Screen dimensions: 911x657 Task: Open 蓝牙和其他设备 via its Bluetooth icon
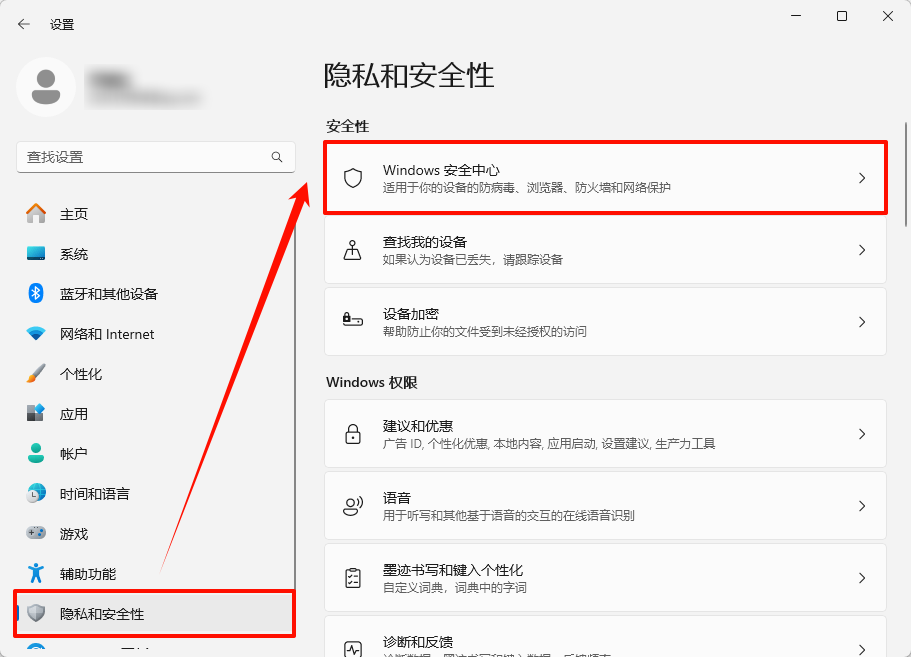point(33,293)
